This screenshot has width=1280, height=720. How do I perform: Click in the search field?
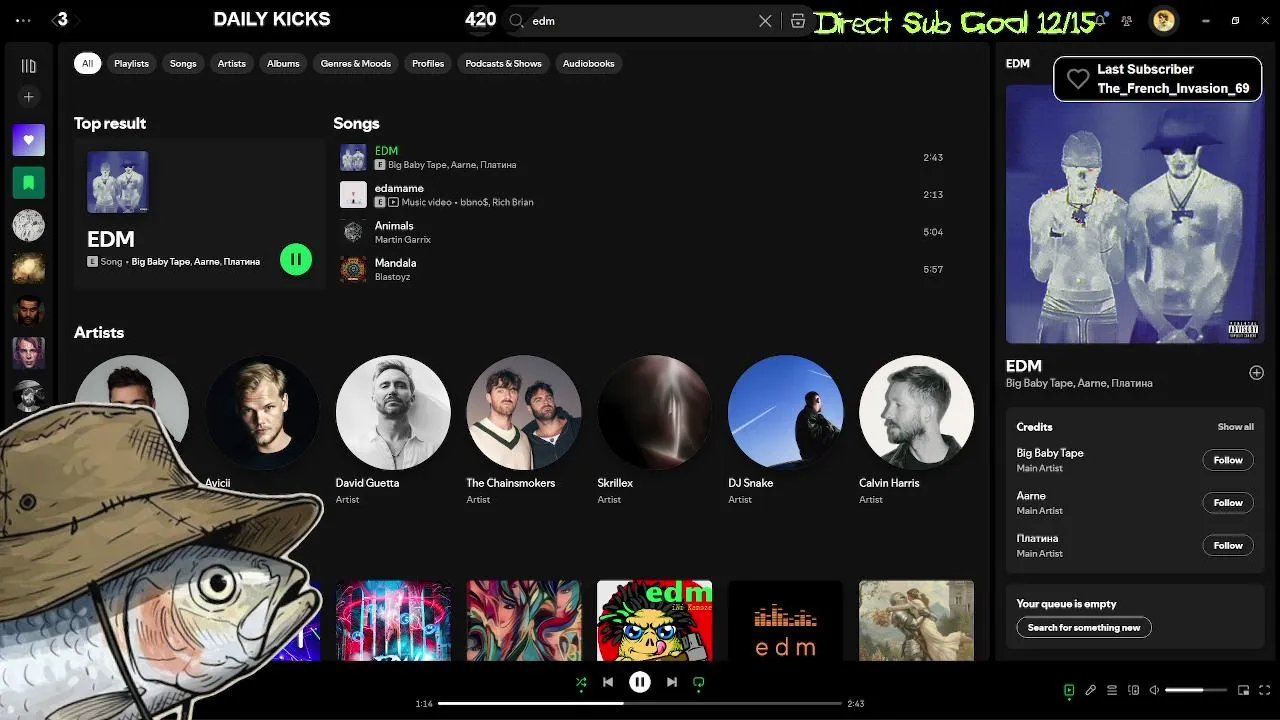642,21
